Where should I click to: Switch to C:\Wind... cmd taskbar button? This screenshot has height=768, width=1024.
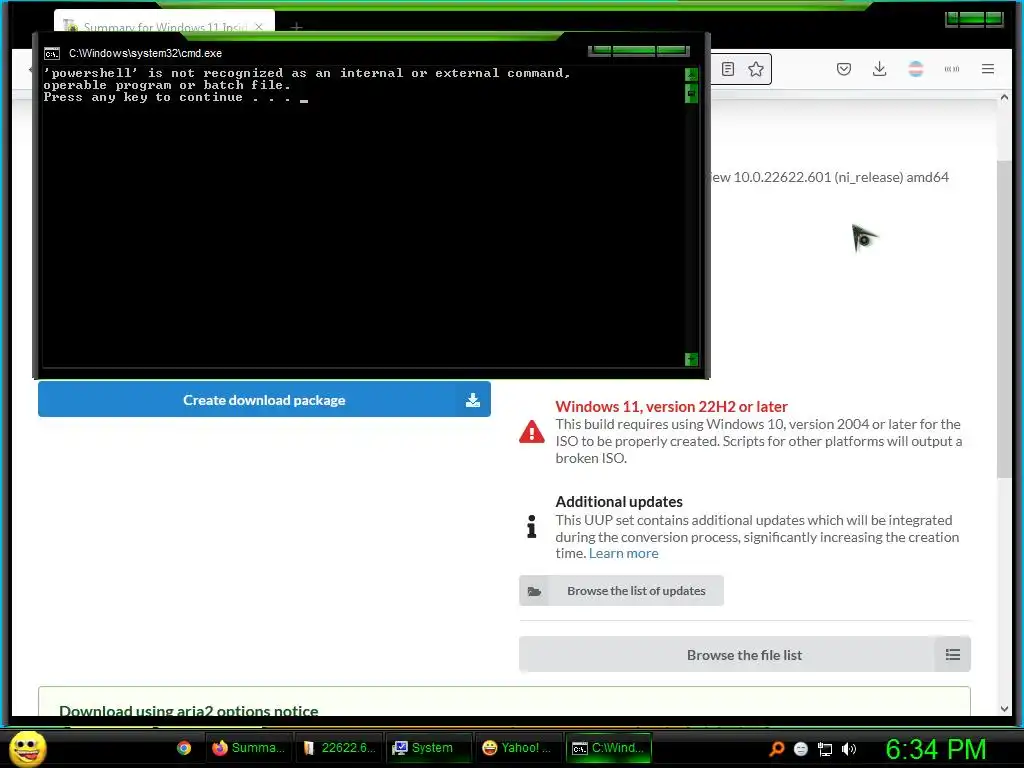[609, 748]
